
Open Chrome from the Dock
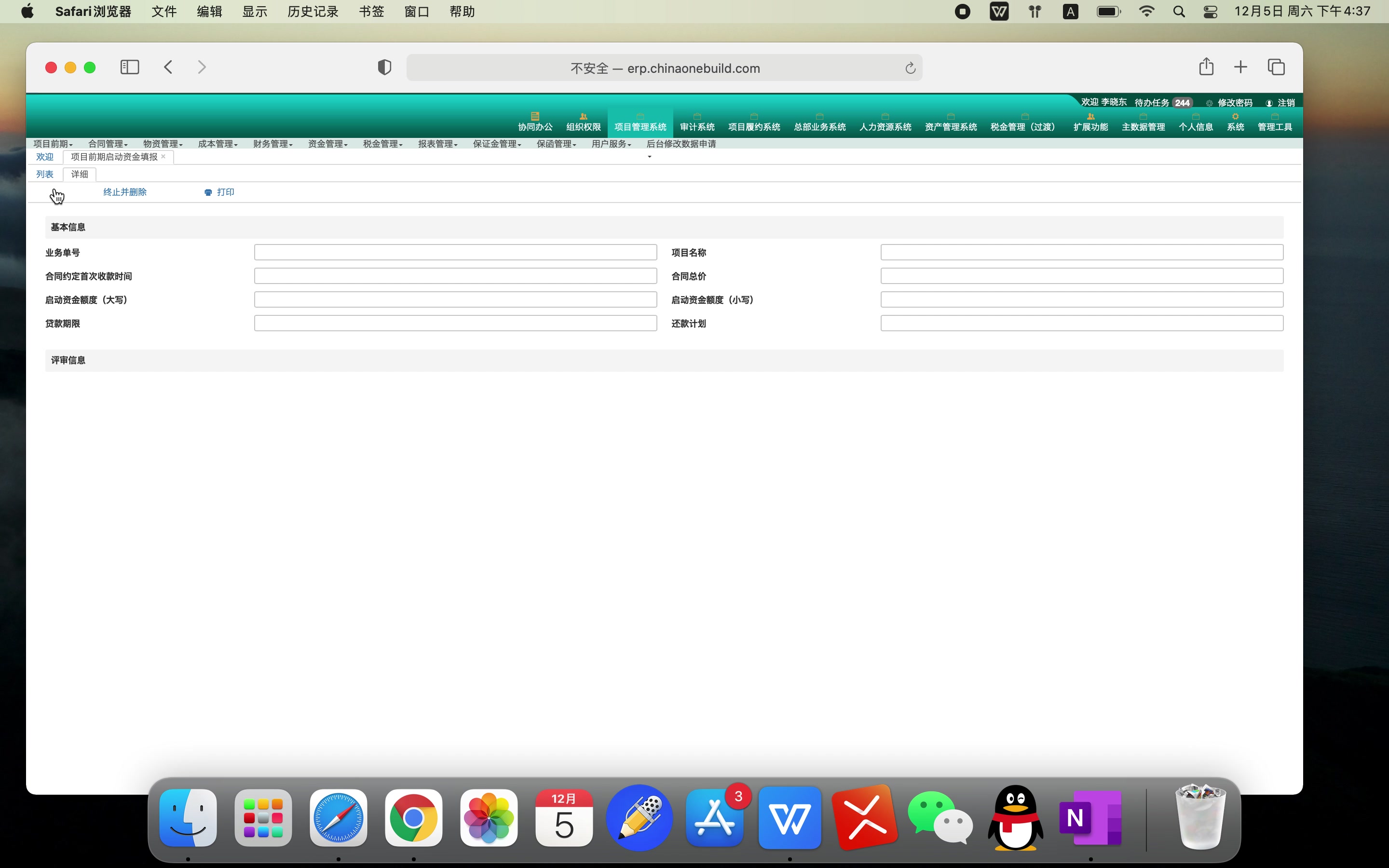tap(413, 817)
